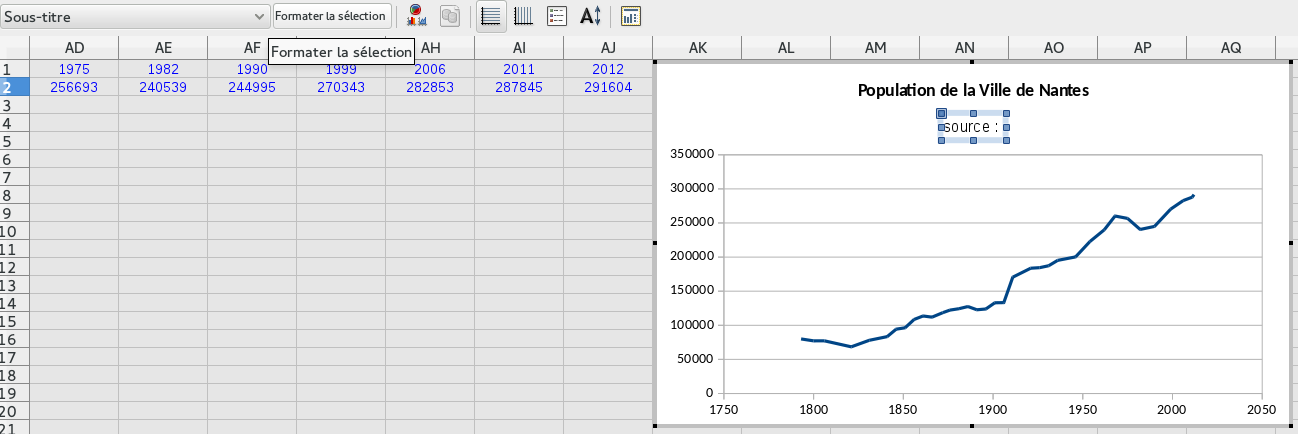Click cell containing 1975
Screen dimensions: 1298x434
pyautogui.click(x=73, y=69)
